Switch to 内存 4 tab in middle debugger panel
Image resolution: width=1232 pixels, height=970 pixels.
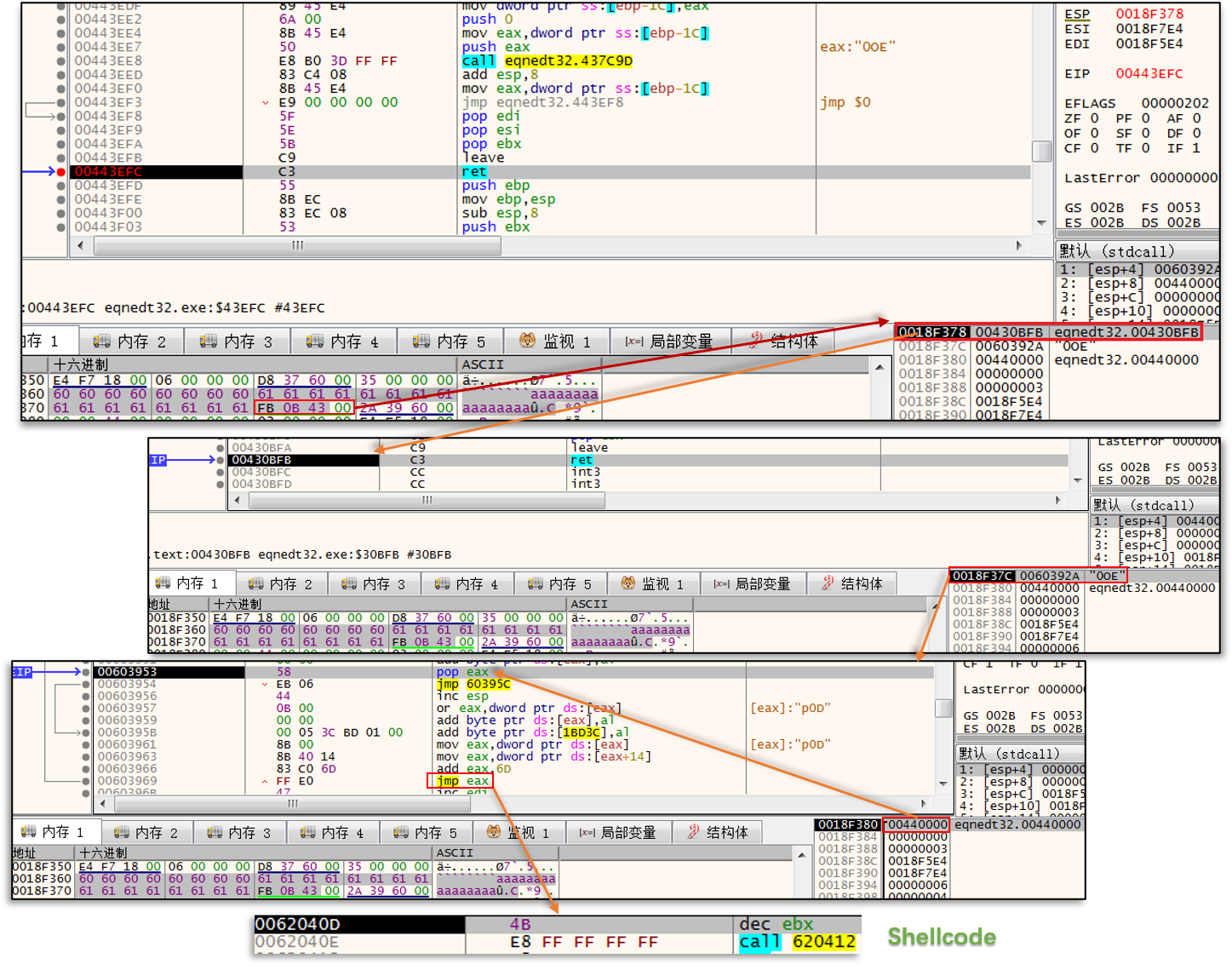(467, 583)
